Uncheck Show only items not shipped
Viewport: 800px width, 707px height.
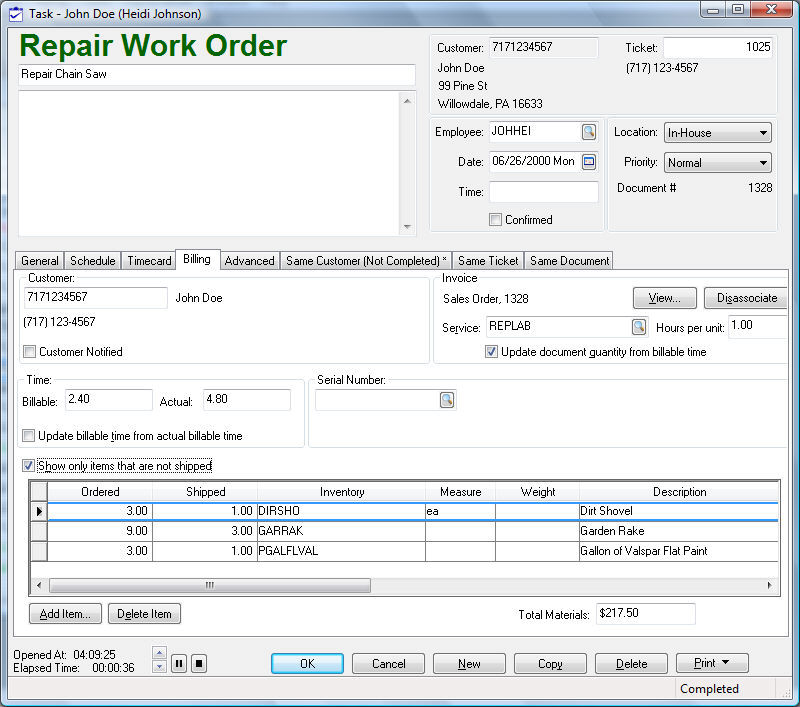28,466
